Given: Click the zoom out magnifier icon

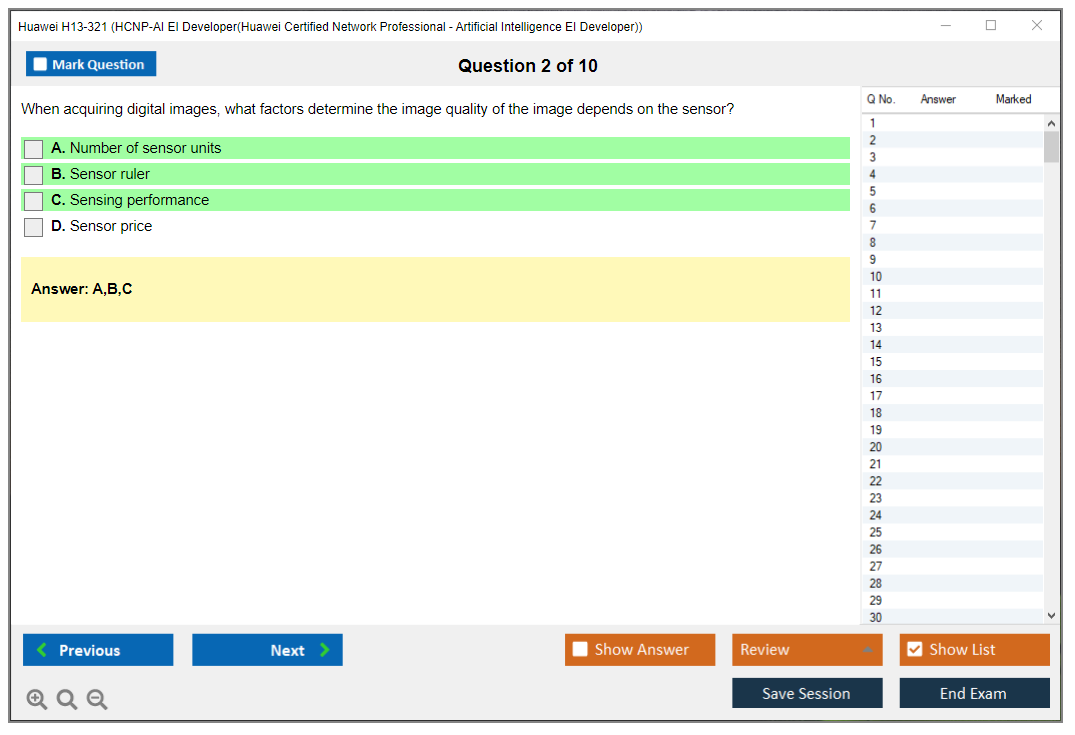Looking at the screenshot, I should tap(97, 699).
